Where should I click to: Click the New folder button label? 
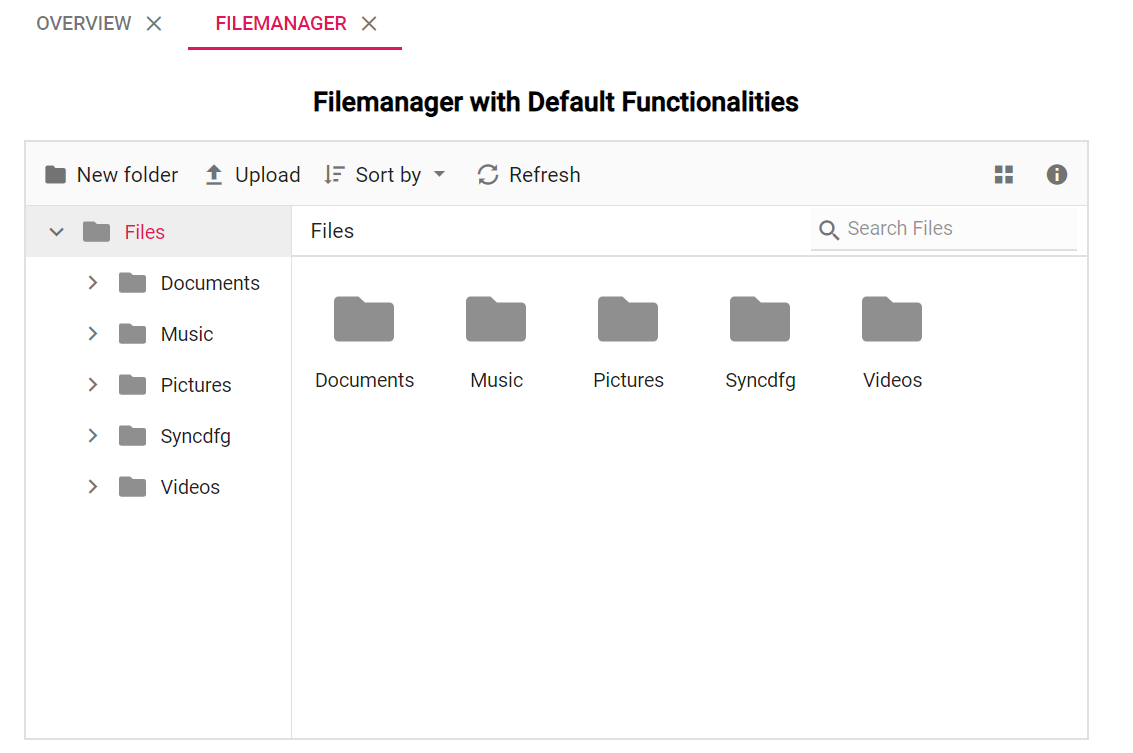127,175
